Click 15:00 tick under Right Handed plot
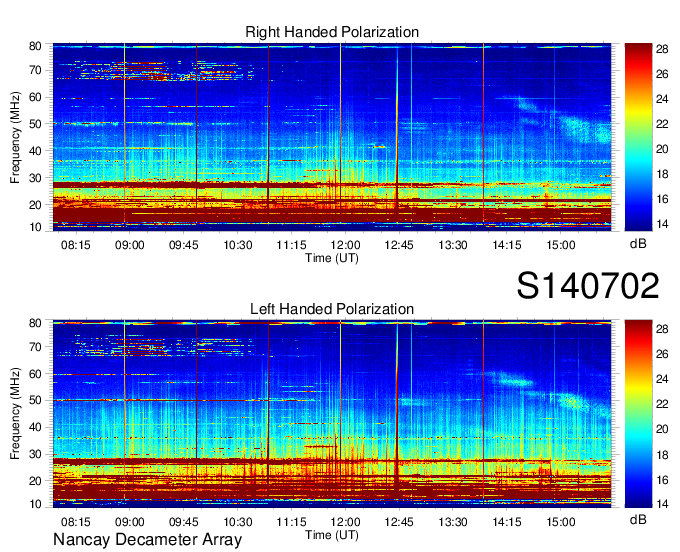This screenshot has width=680, height=552. pyautogui.click(x=560, y=245)
